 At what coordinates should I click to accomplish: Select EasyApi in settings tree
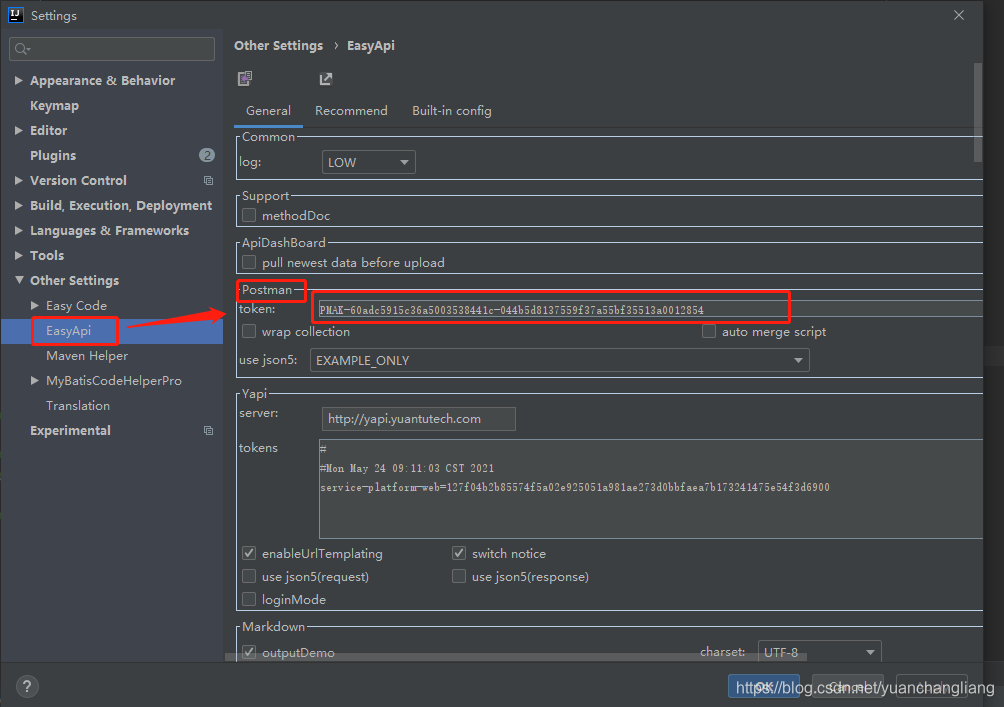point(69,330)
